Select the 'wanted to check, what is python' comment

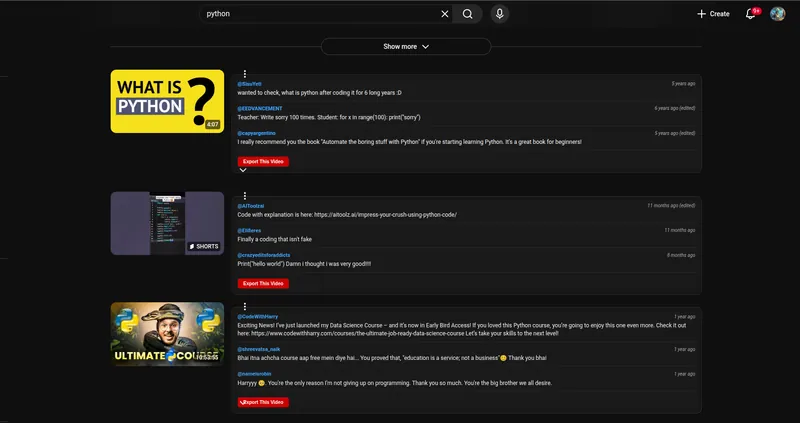[319, 93]
